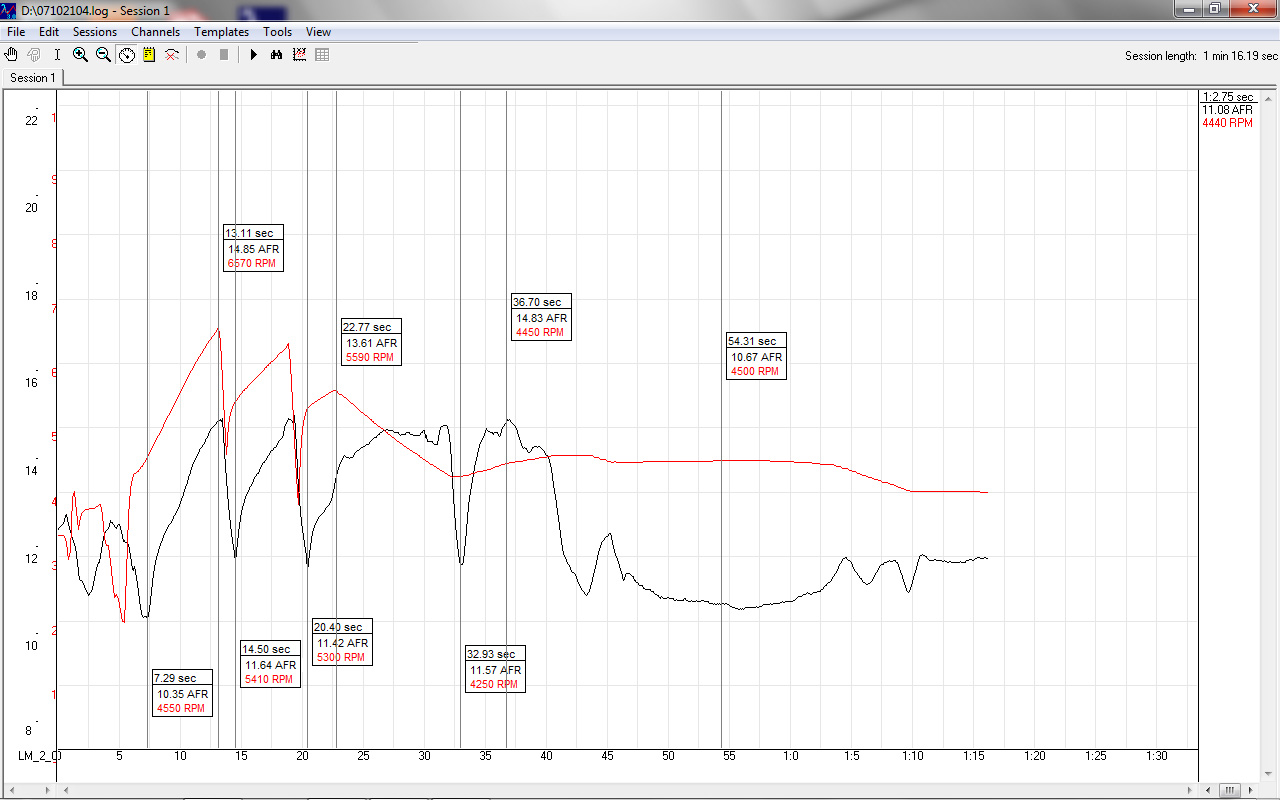Open the scatter plot chart icon

299,55
